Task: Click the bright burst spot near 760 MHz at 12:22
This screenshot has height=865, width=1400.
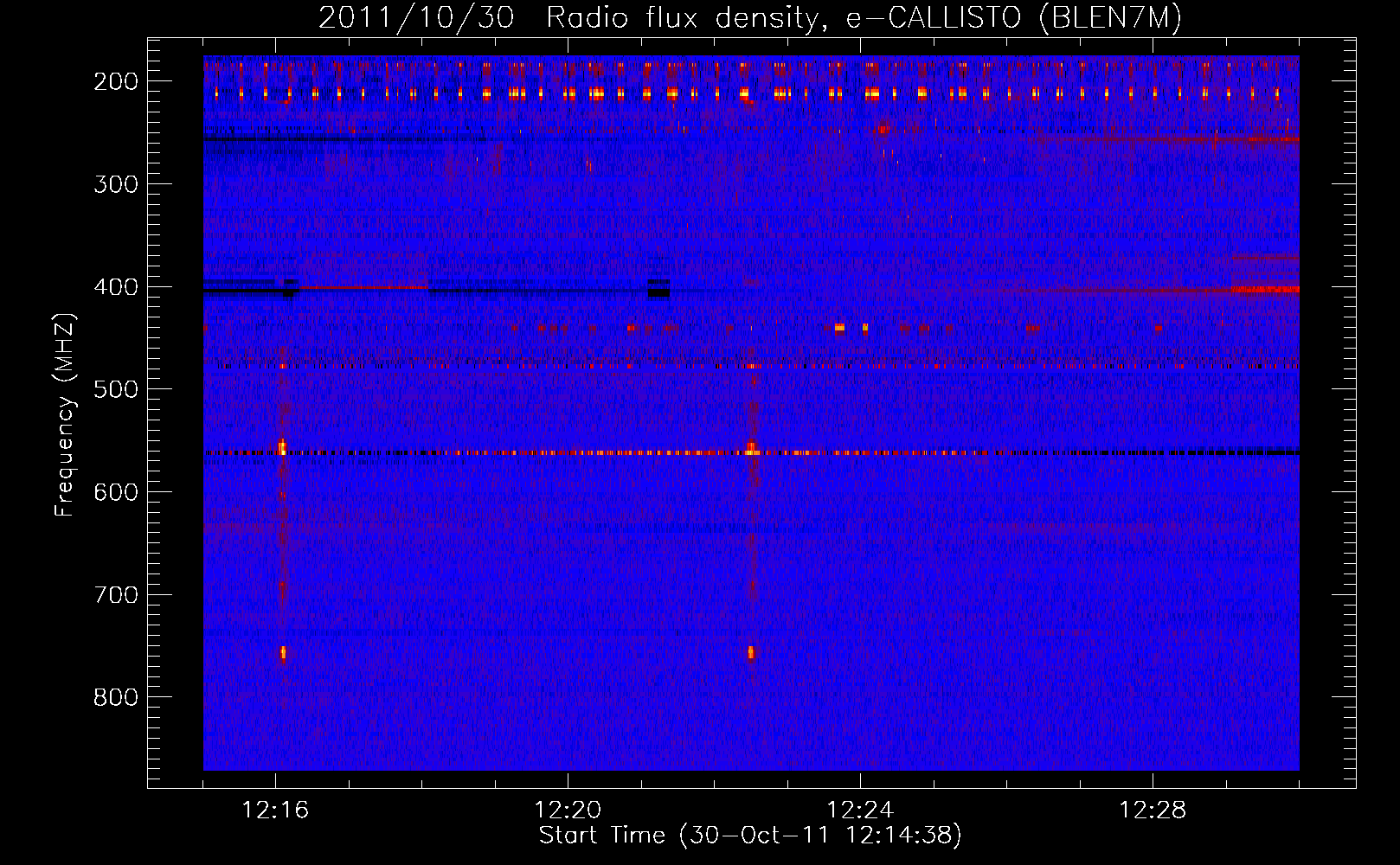Action: pos(751,652)
